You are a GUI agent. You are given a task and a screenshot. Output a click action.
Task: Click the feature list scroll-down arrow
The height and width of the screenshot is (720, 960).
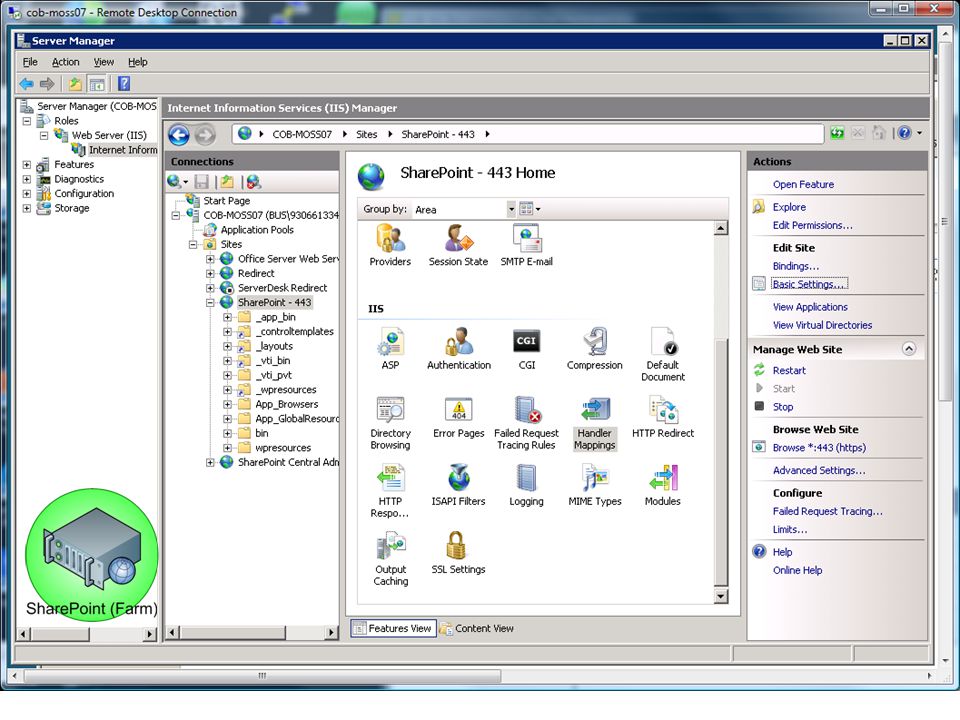[721, 596]
